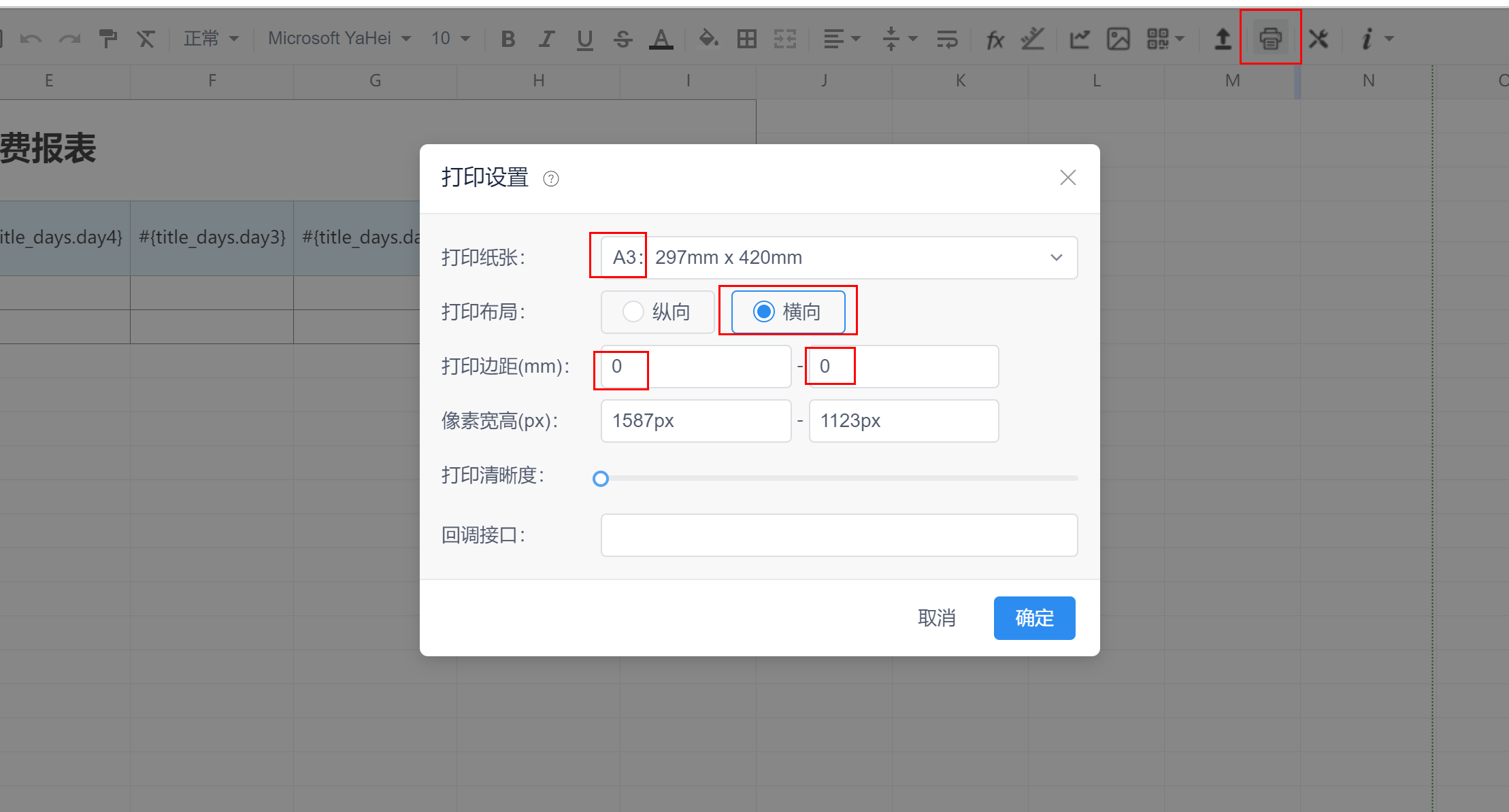This screenshot has height=812, width=1509.
Task: Click the merge cells icon
Action: pos(785,39)
